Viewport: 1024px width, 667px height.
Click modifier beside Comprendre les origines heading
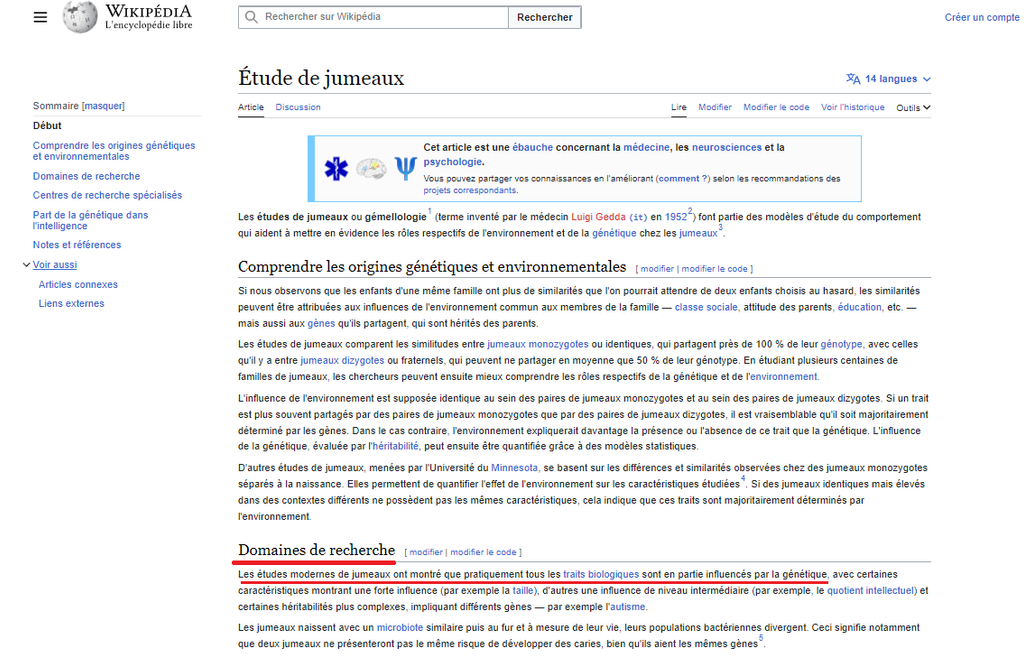click(656, 268)
